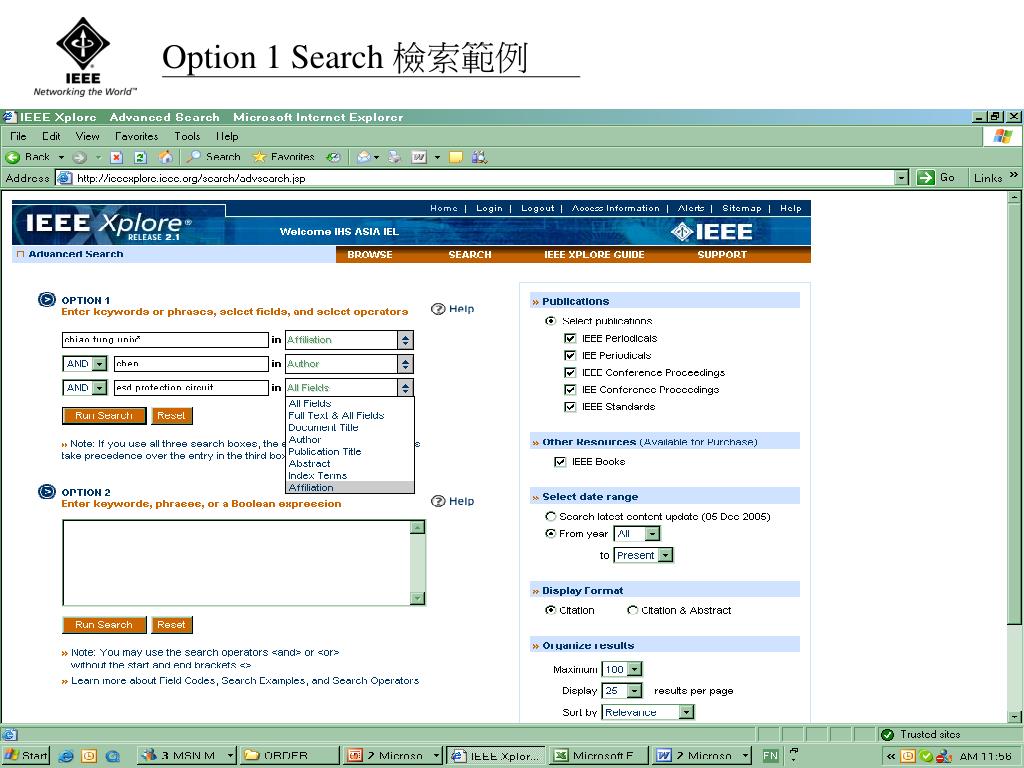Viewport: 1024px width, 768px height.
Task: Click the Login link in top navigation
Action: tap(489, 208)
